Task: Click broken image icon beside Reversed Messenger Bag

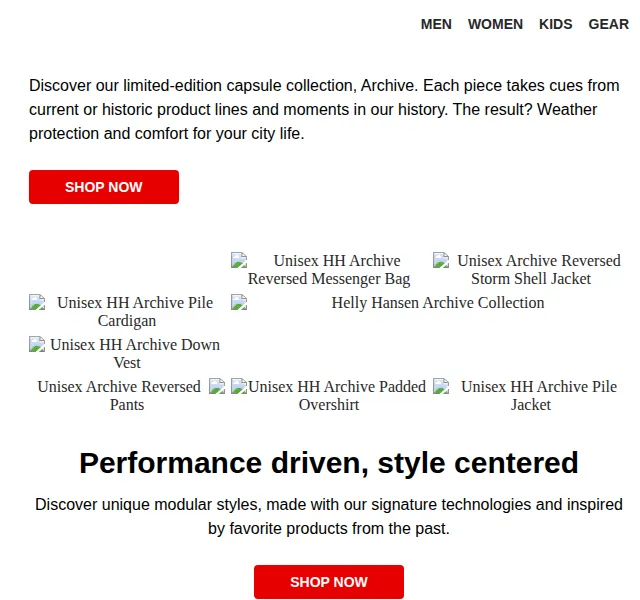Action: pos(239,260)
